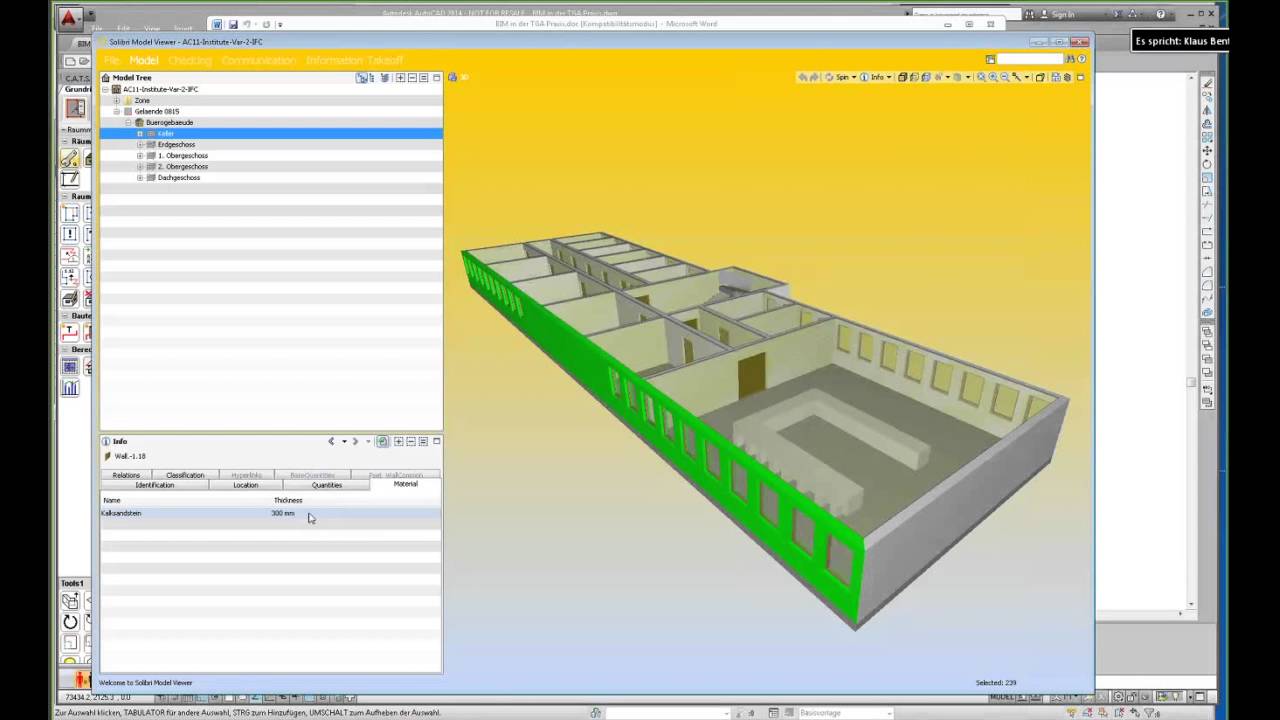
Task: Open the Quantities tab
Action: 327,485
